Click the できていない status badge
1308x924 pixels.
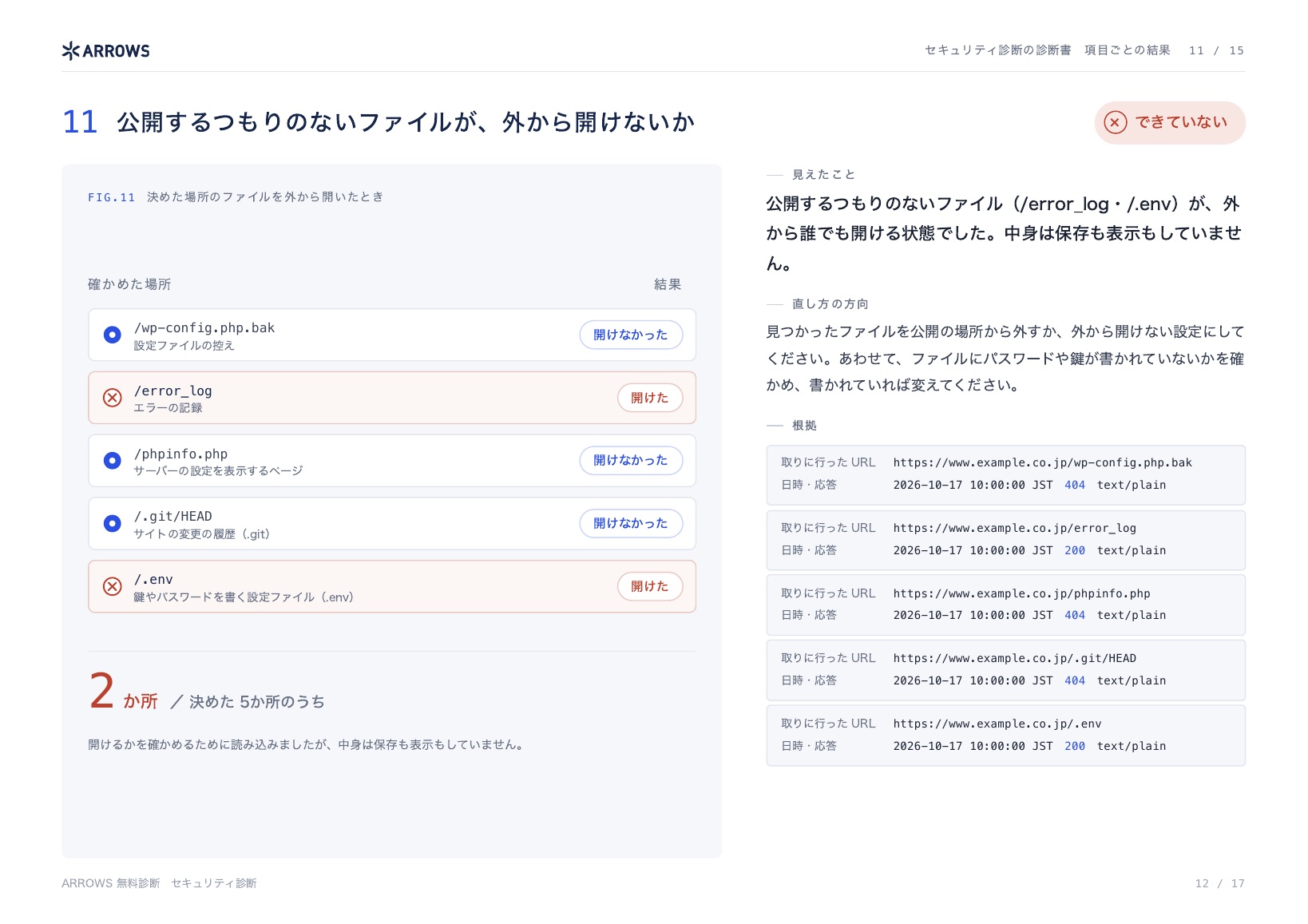(1170, 122)
